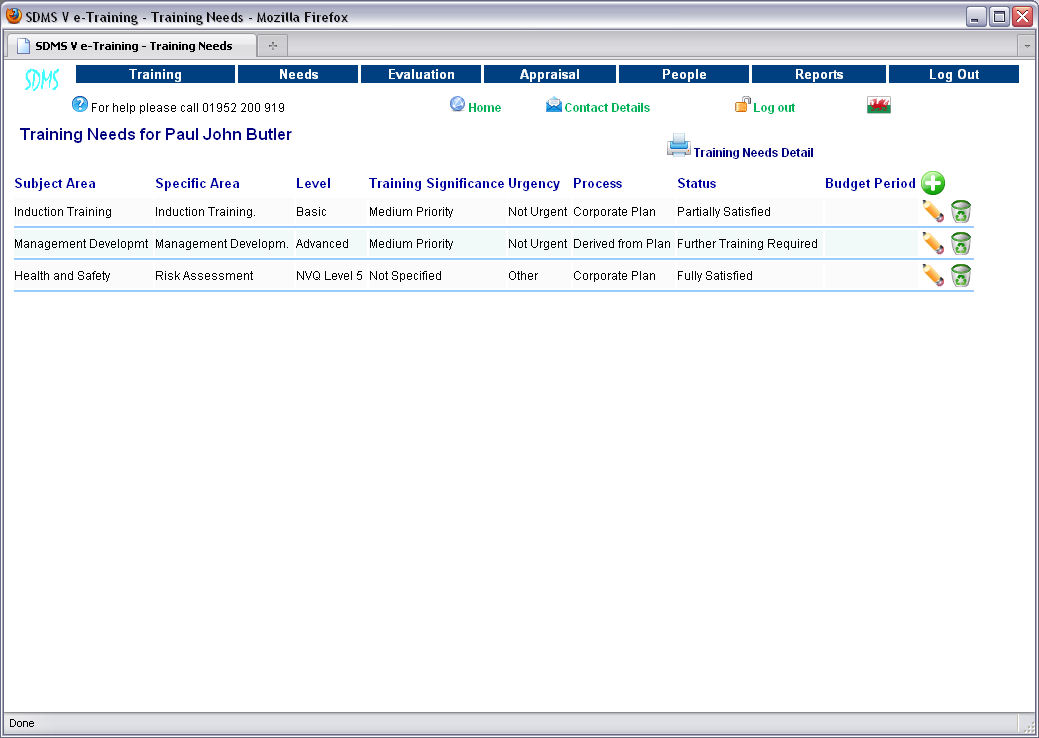Sort by the Specific Area column header
The height and width of the screenshot is (738, 1039).
click(197, 184)
